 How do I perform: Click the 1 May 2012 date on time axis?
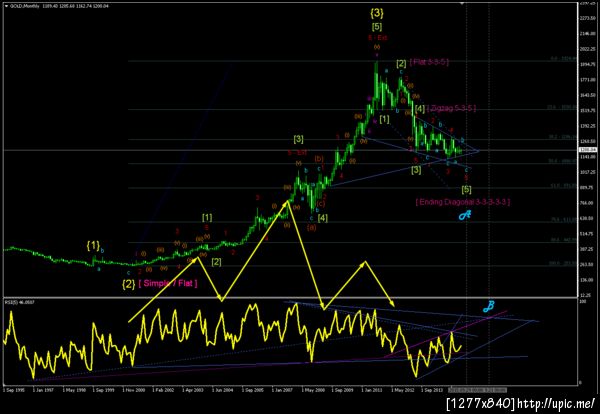point(402,390)
